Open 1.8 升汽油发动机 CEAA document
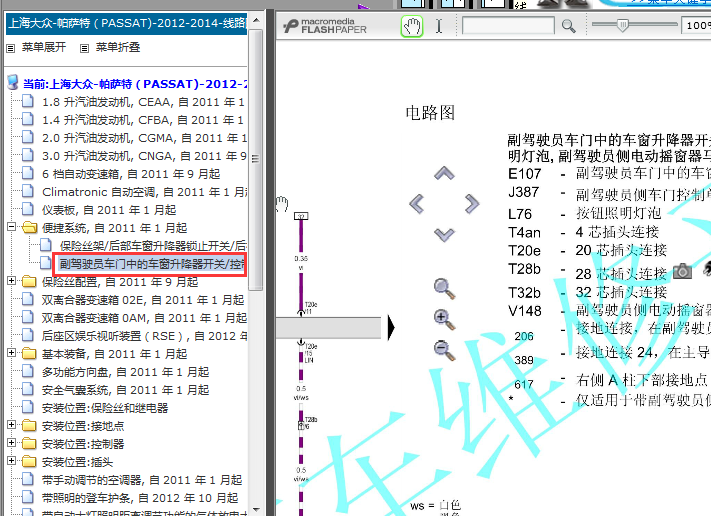 click(x=143, y=102)
